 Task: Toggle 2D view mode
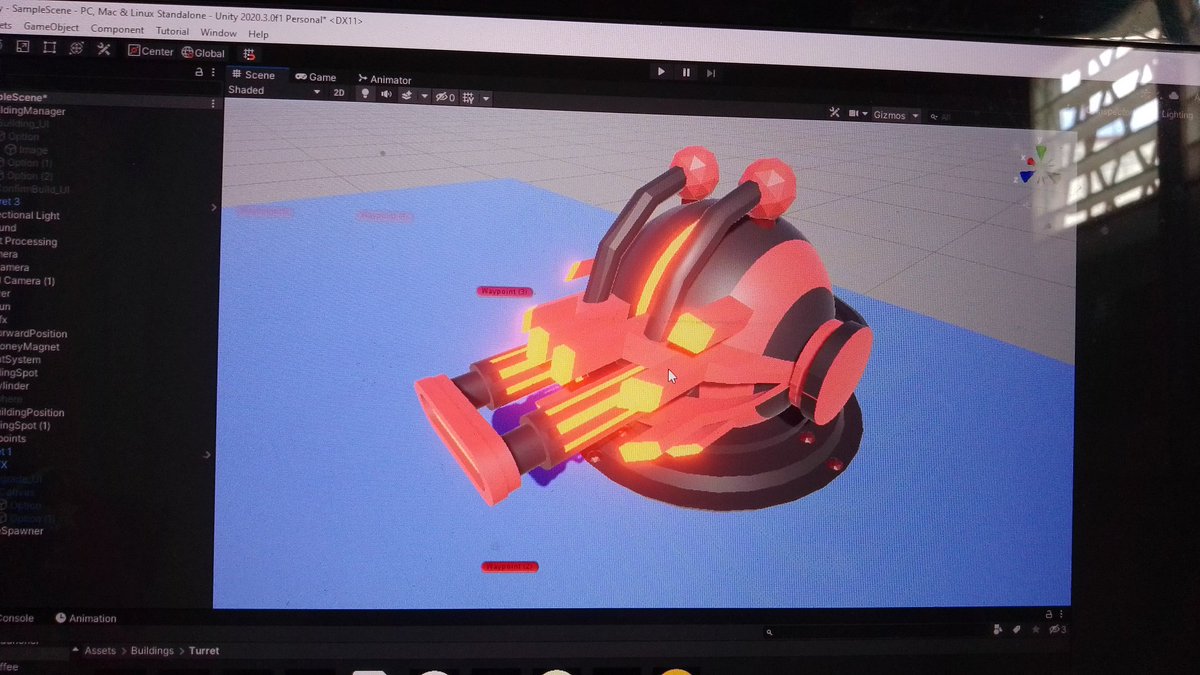tap(339, 92)
